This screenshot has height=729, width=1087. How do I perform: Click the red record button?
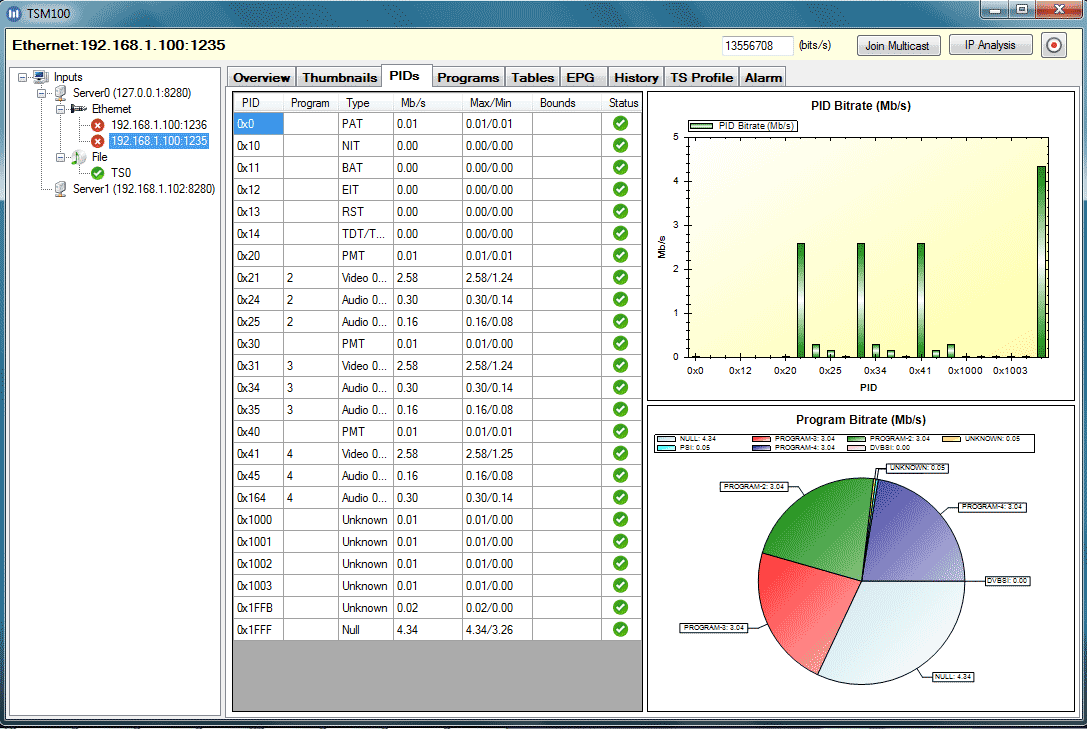coord(1053,45)
